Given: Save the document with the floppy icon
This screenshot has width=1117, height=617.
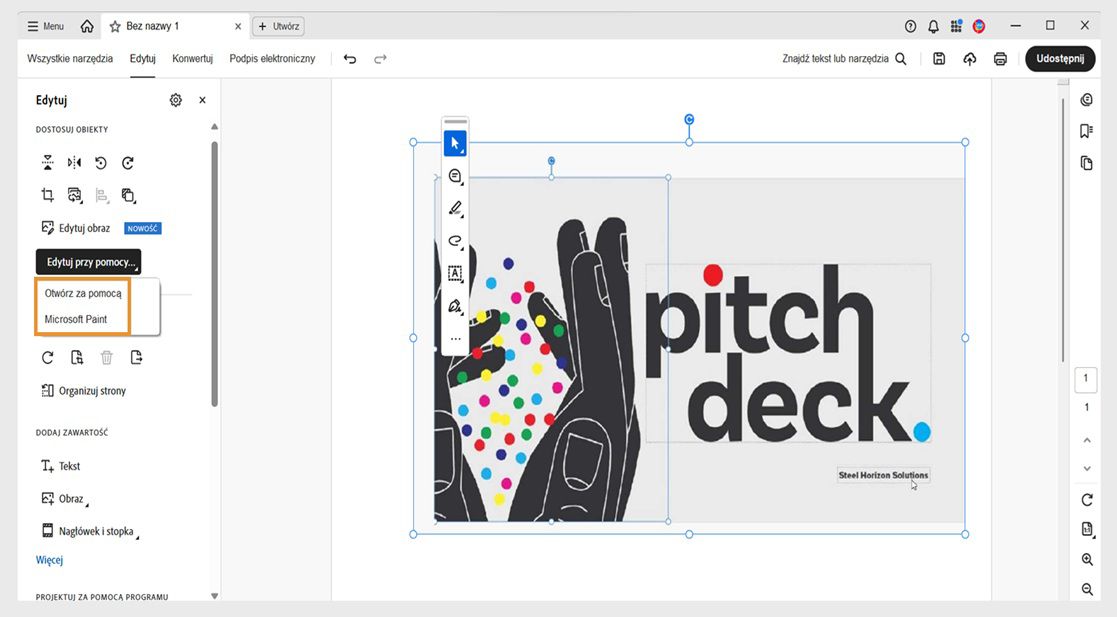Looking at the screenshot, I should pos(939,59).
